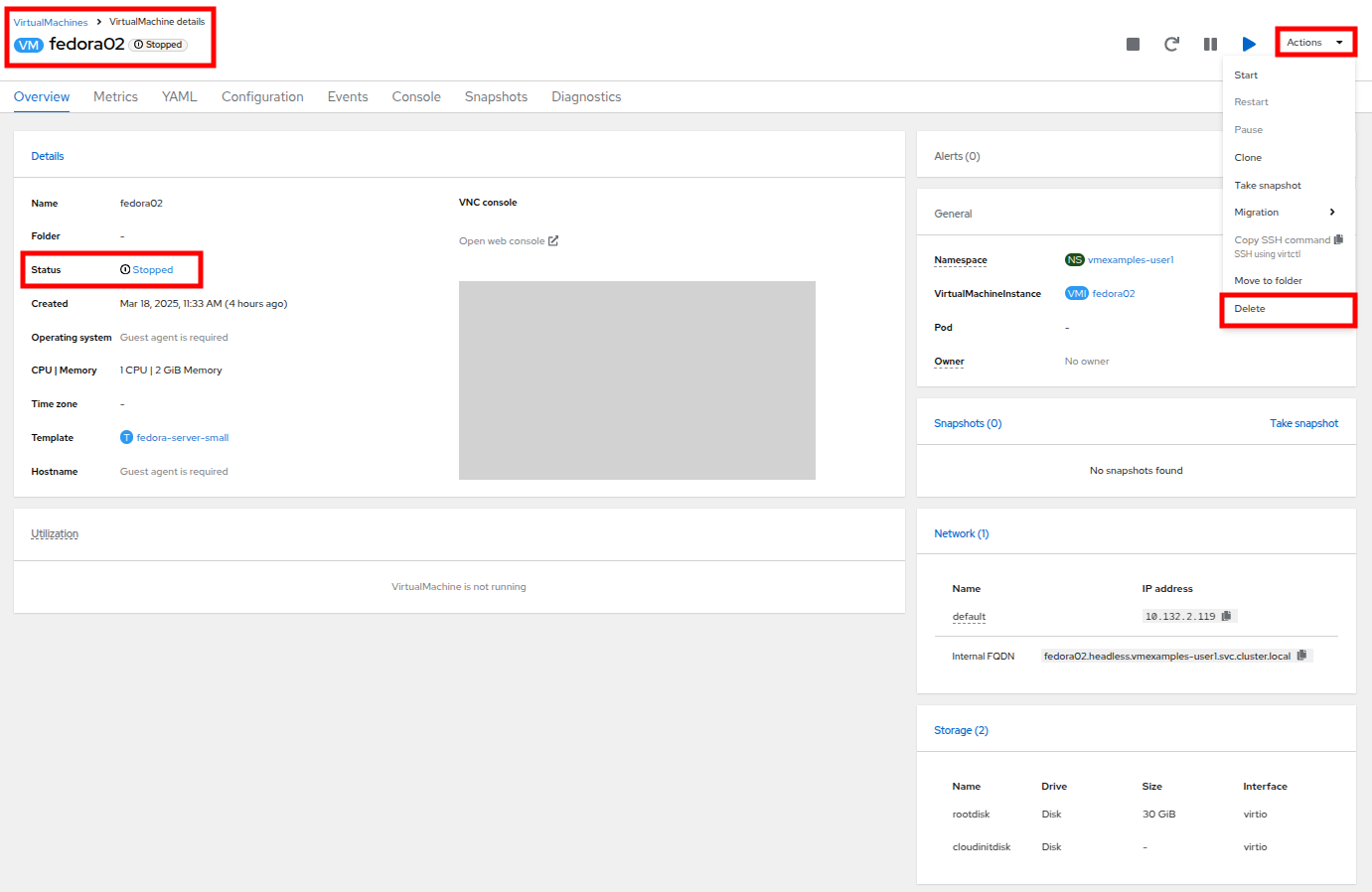The width and height of the screenshot is (1372, 892).
Task: Copy the IP address 10.132.2.119
Action: 1226,616
